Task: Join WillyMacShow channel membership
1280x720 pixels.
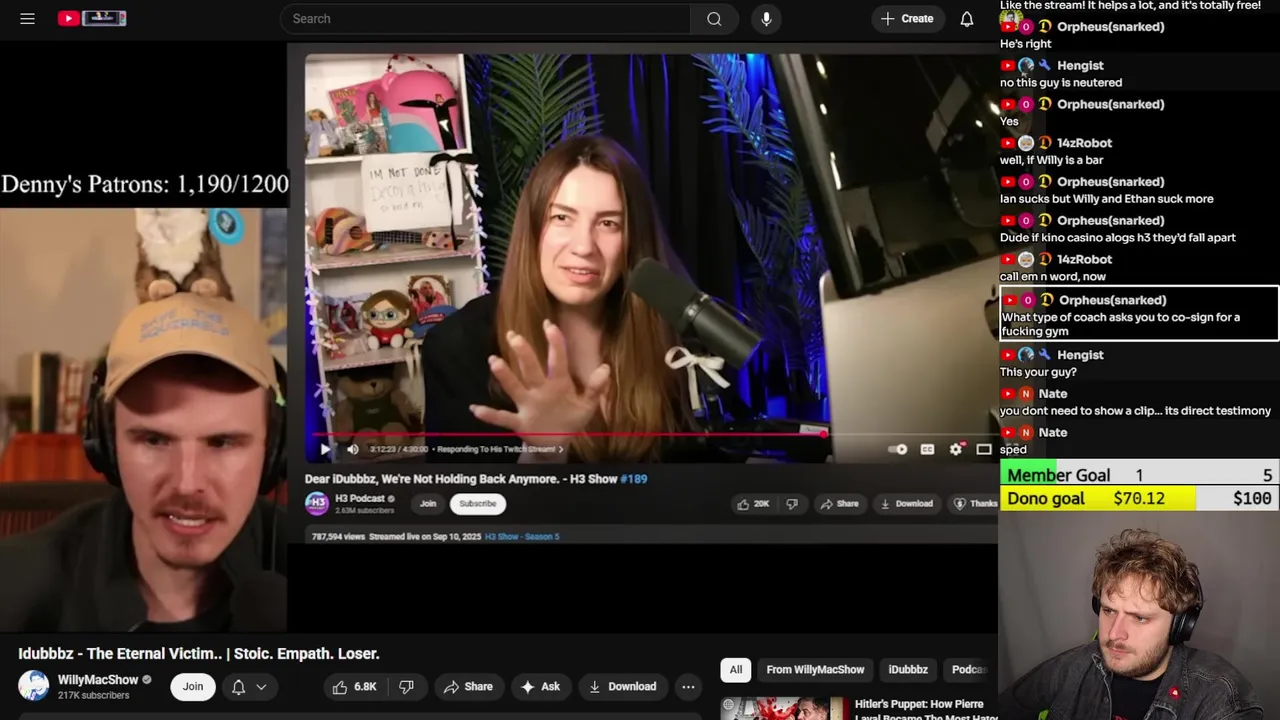Action: coord(193,687)
